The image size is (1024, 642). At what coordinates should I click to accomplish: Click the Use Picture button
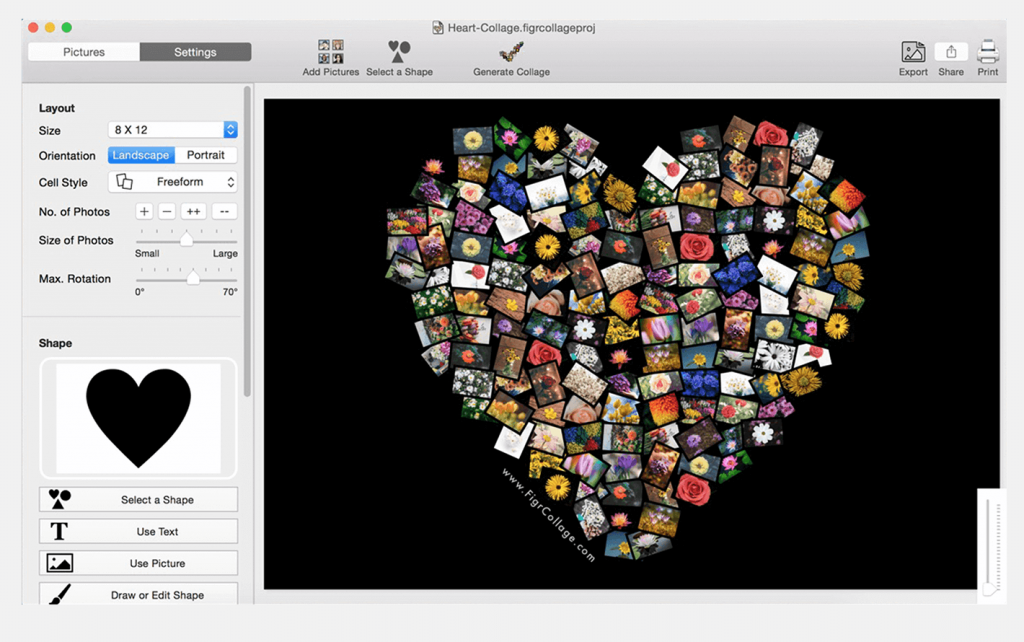pyautogui.click(x=138, y=563)
